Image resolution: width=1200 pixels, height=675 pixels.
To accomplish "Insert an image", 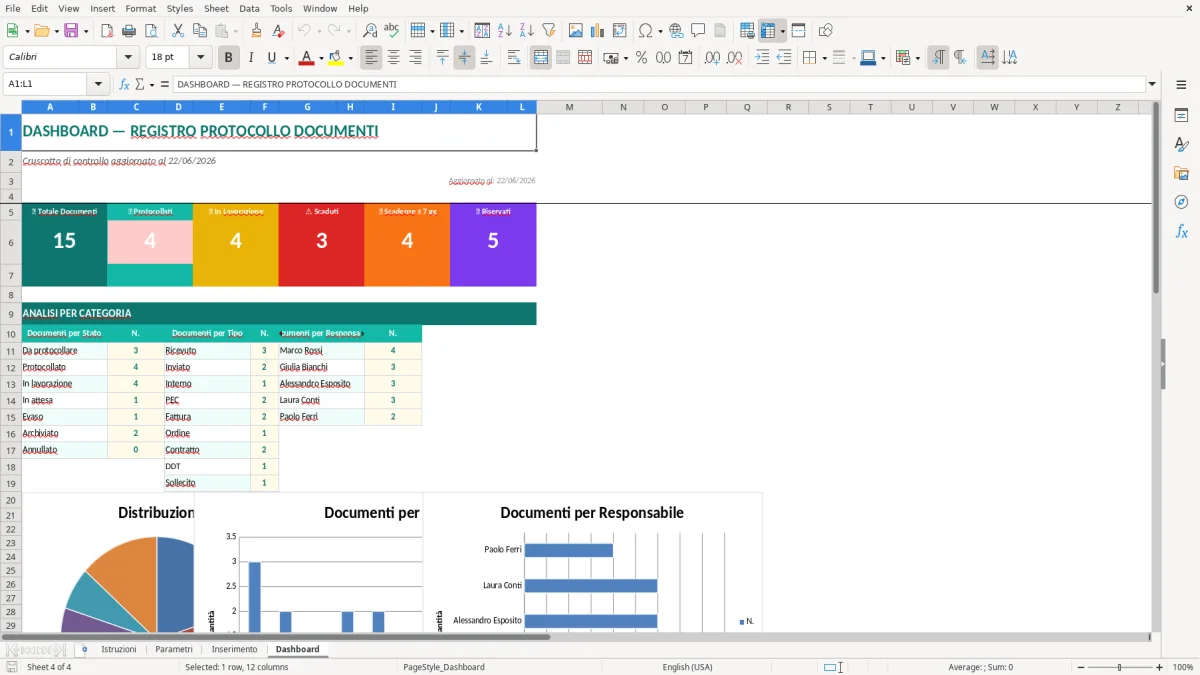I will coord(576,31).
